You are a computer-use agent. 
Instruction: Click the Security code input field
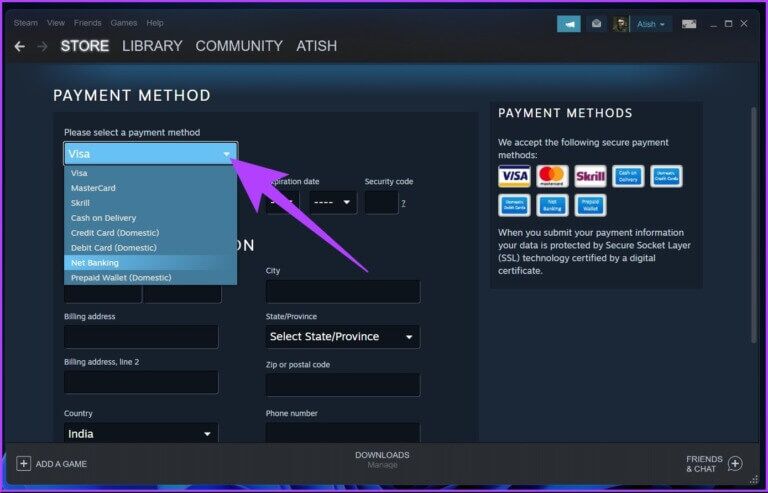(381, 202)
